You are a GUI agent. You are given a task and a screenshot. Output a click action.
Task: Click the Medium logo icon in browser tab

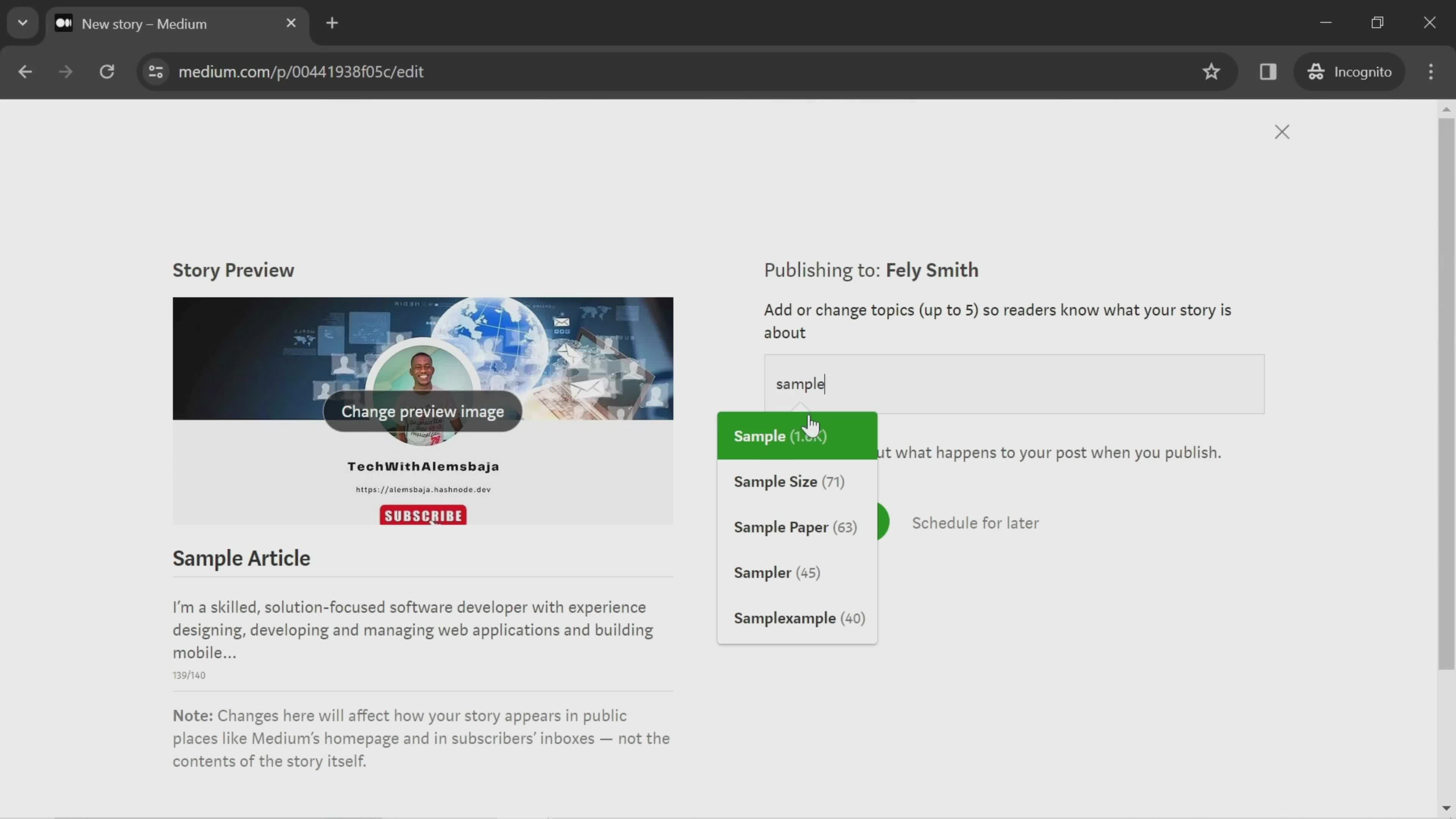point(63,23)
